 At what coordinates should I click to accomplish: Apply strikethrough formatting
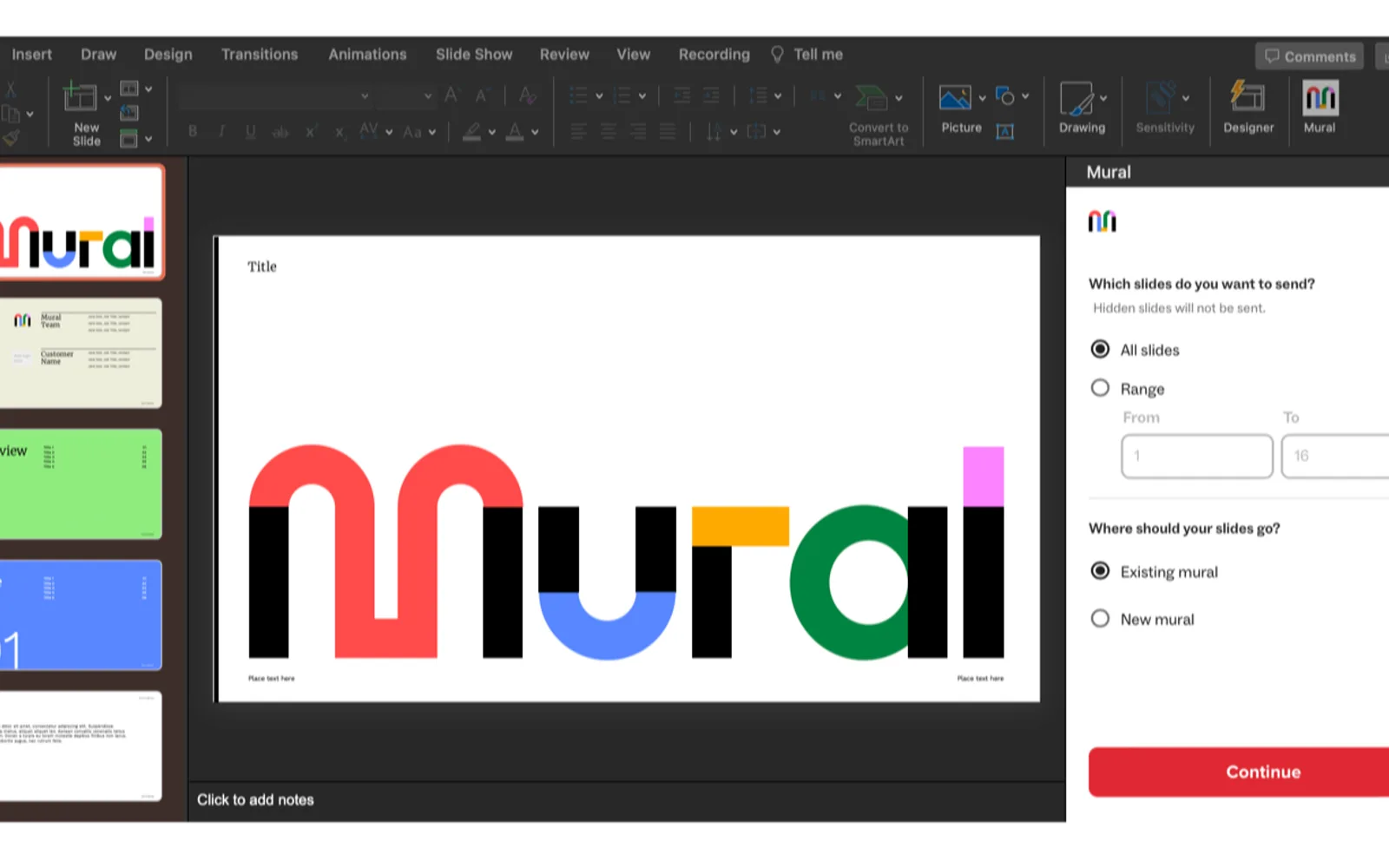point(280,132)
